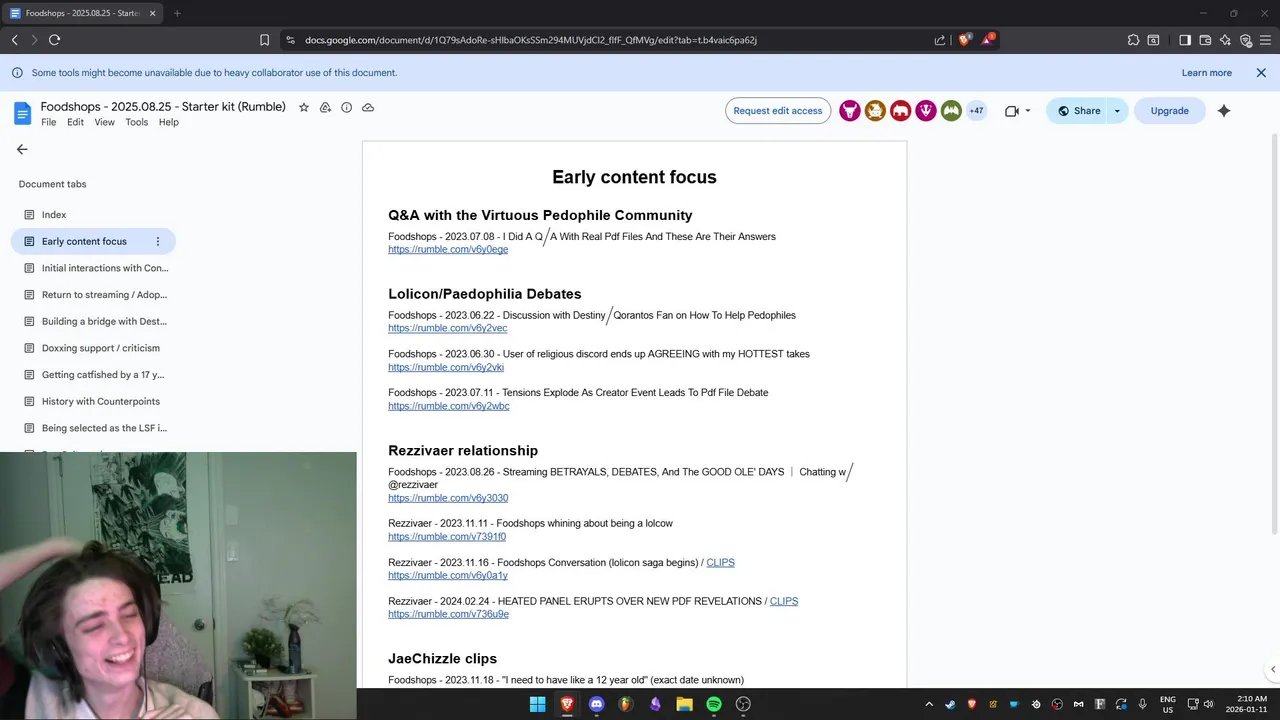Open Spotify from the taskbar
1280x720 pixels.
(714, 704)
